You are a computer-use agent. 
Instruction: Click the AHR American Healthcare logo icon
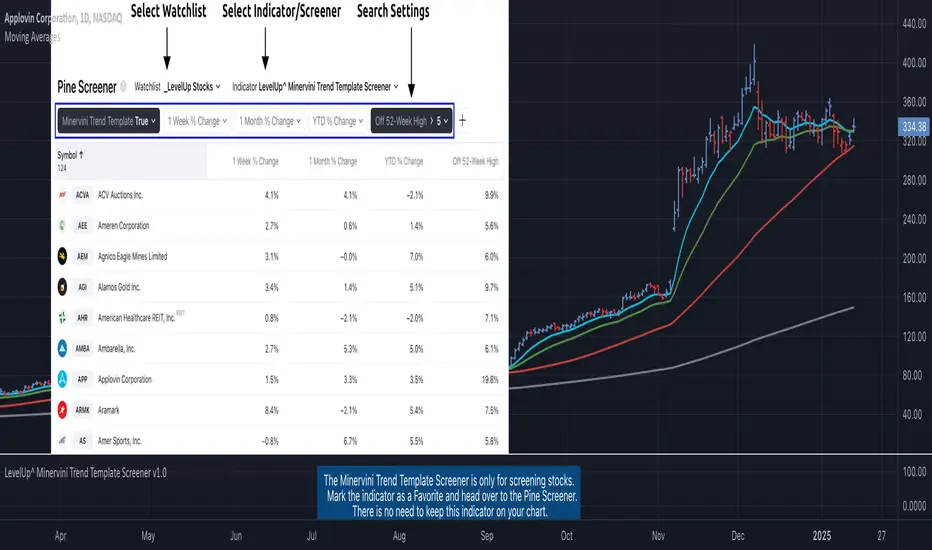point(62,318)
